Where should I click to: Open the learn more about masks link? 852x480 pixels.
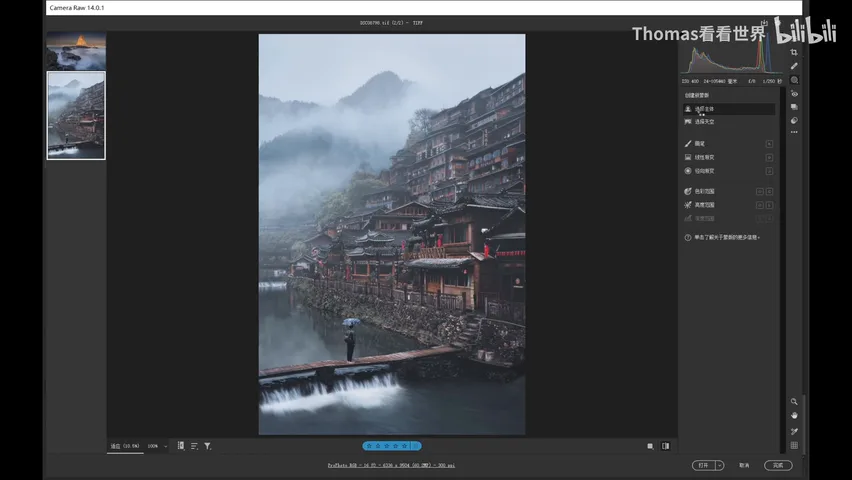point(727,238)
